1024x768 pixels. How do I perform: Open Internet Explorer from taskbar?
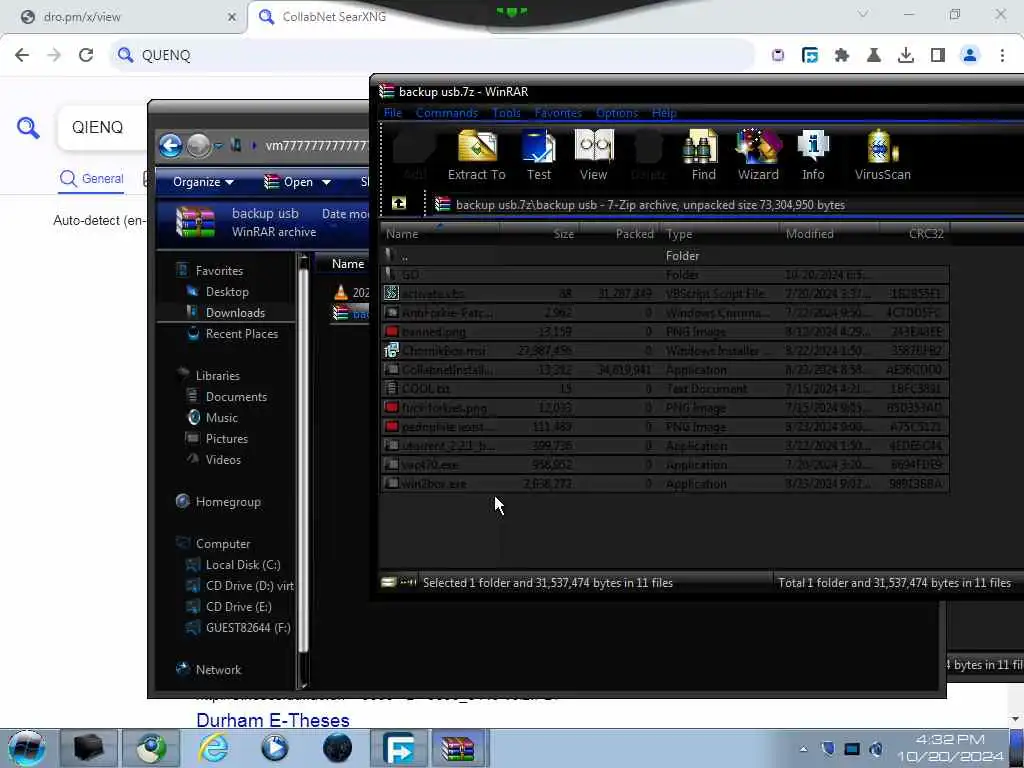214,748
